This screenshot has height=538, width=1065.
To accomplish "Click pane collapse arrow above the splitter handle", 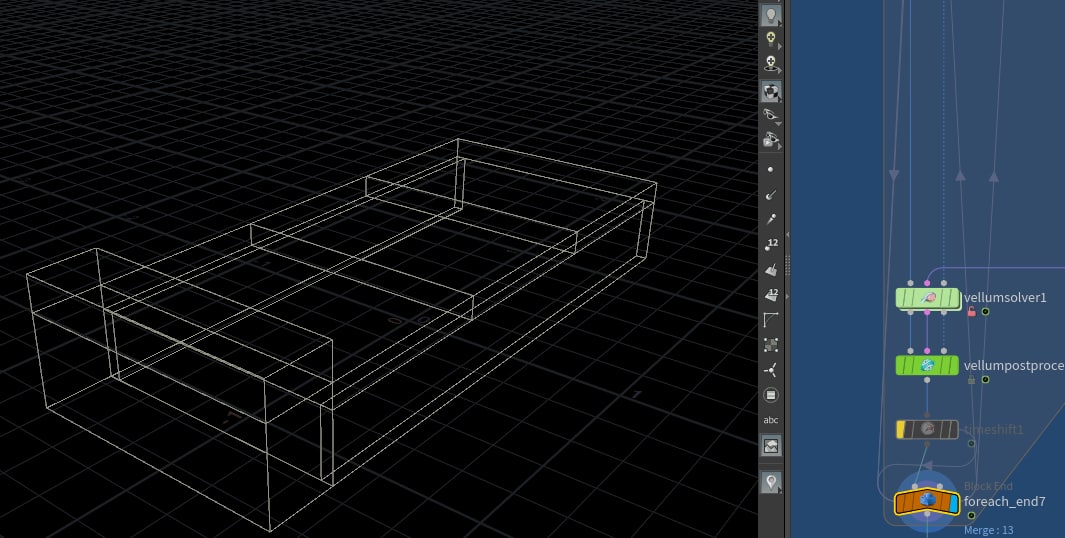I will point(788,234).
